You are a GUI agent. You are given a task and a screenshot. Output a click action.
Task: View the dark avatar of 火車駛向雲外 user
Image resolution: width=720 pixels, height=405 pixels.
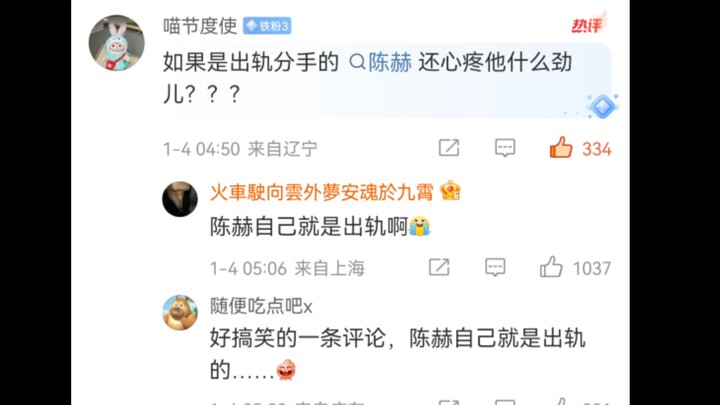point(180,199)
